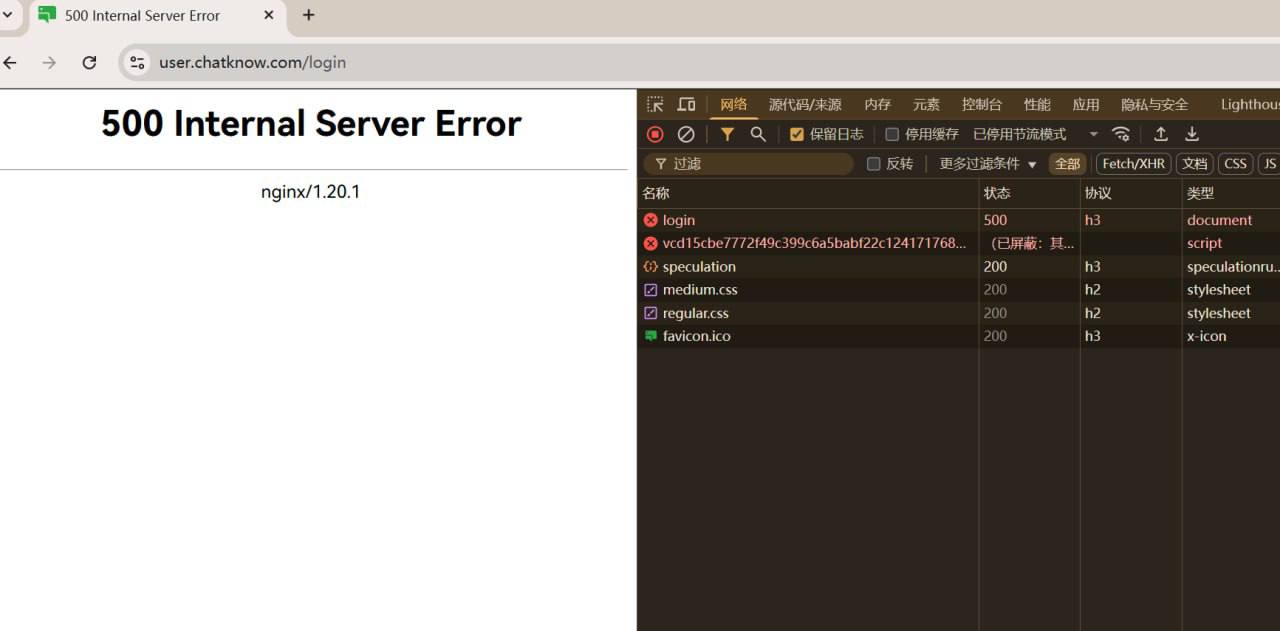This screenshot has height=631, width=1280.
Task: Switch to the 元素 tab
Action: (x=926, y=105)
